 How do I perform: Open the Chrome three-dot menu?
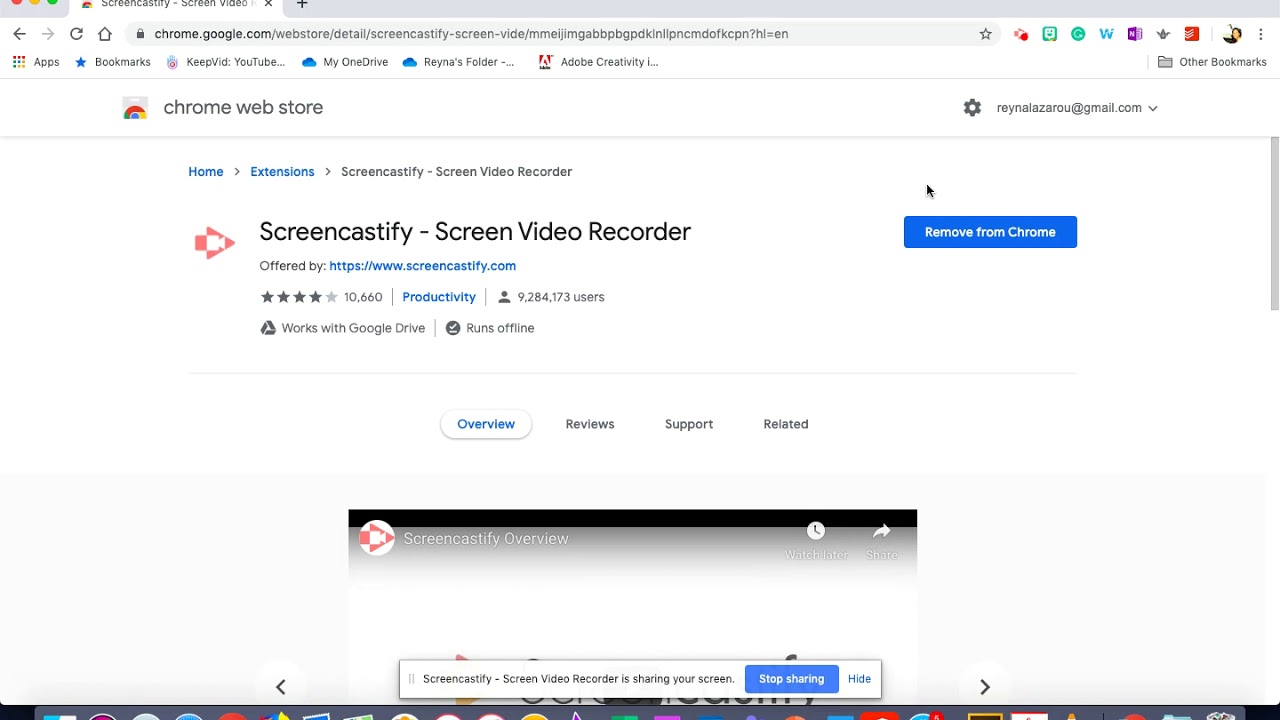[1261, 34]
